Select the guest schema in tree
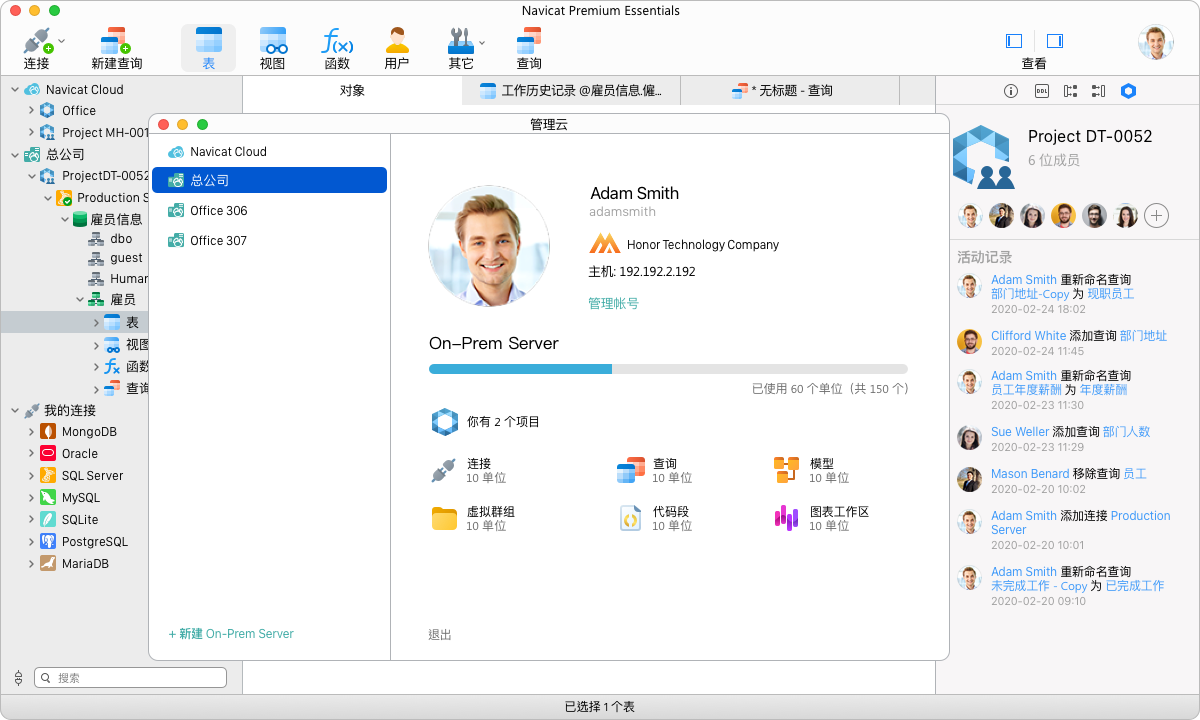 click(x=126, y=258)
